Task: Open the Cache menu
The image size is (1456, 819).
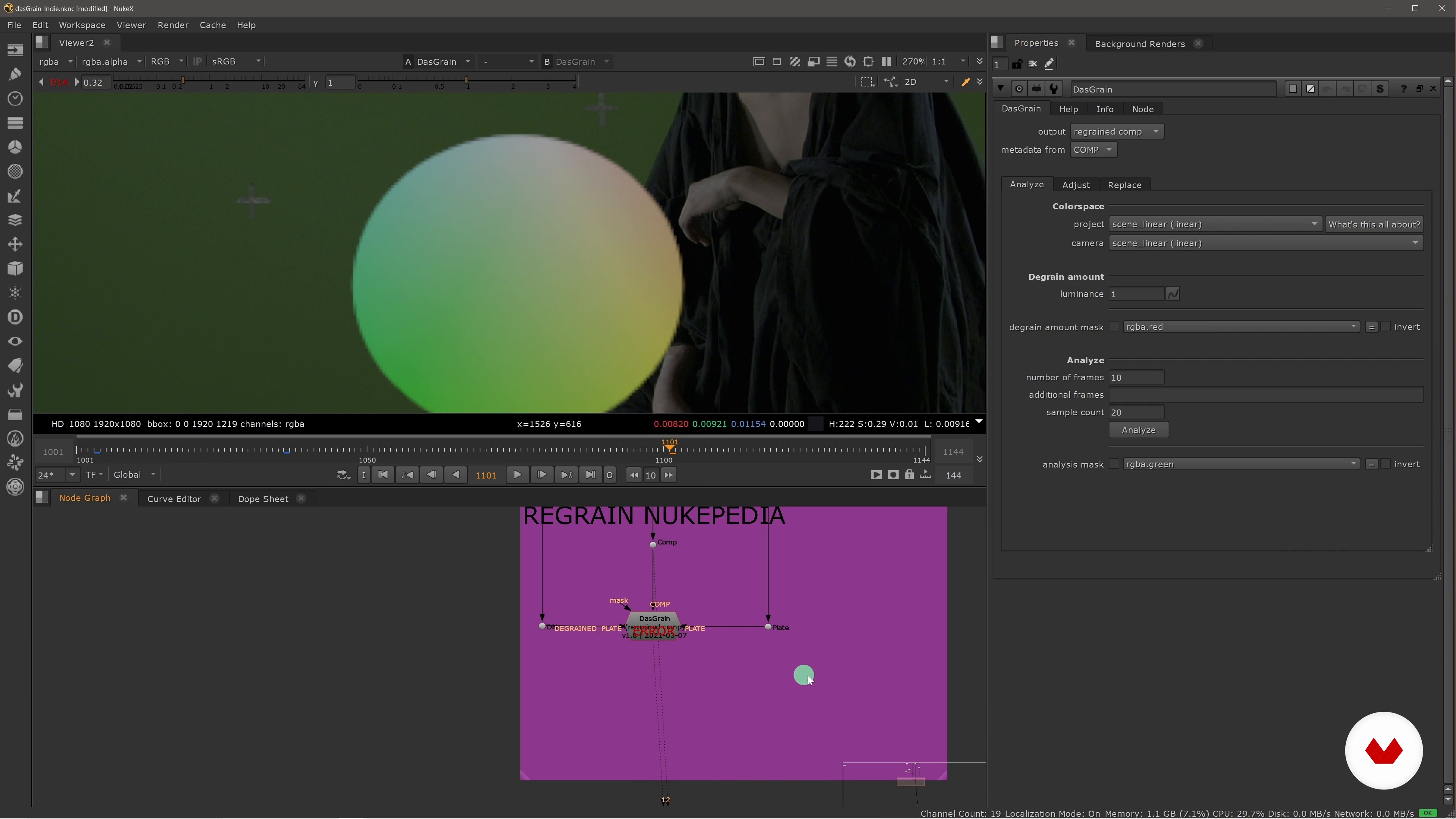Action: (212, 25)
